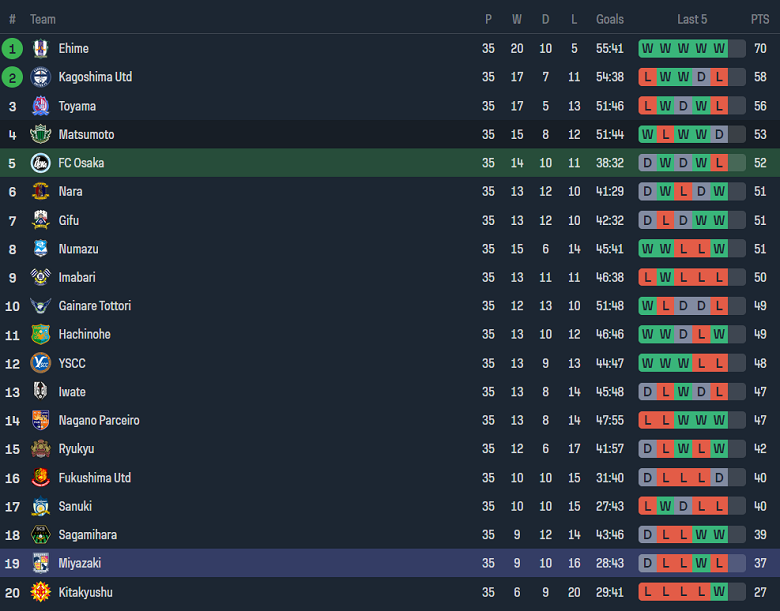
Task: Click the green position 1 badge
Action: (x=12, y=48)
